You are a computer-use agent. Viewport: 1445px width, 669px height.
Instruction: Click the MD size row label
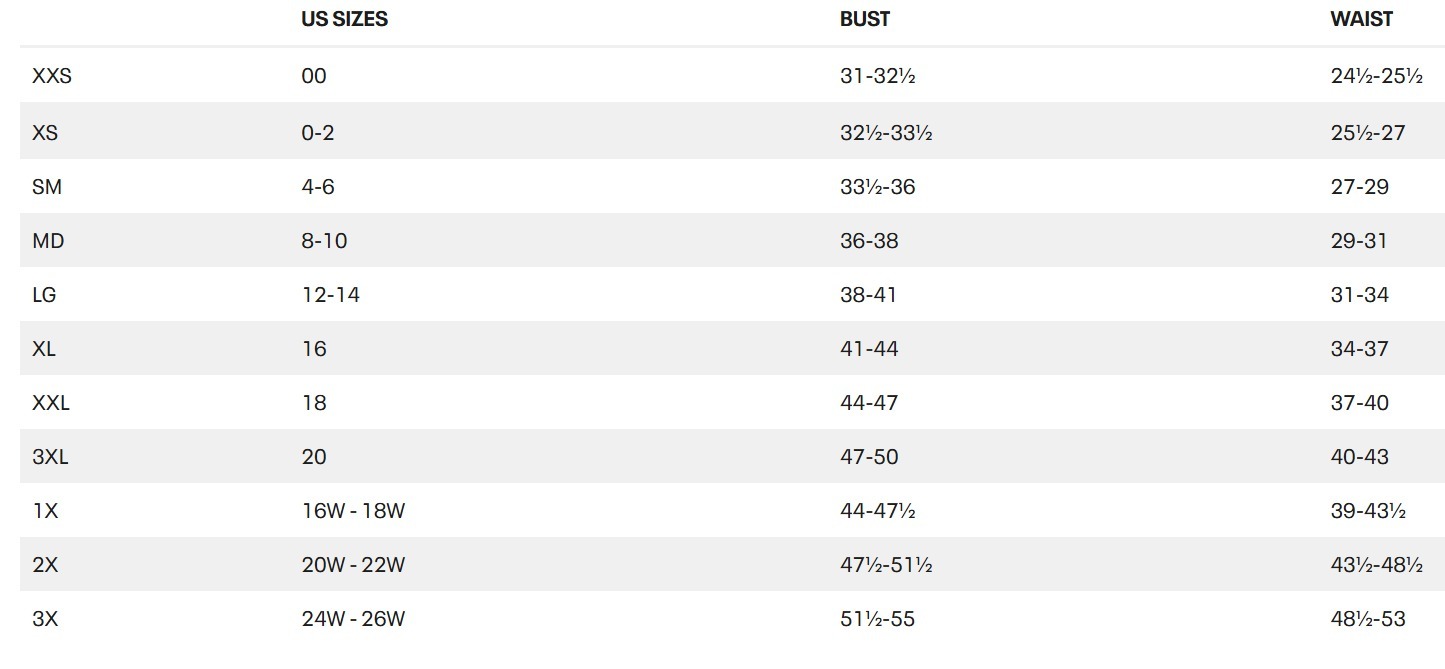pyautogui.click(x=48, y=241)
